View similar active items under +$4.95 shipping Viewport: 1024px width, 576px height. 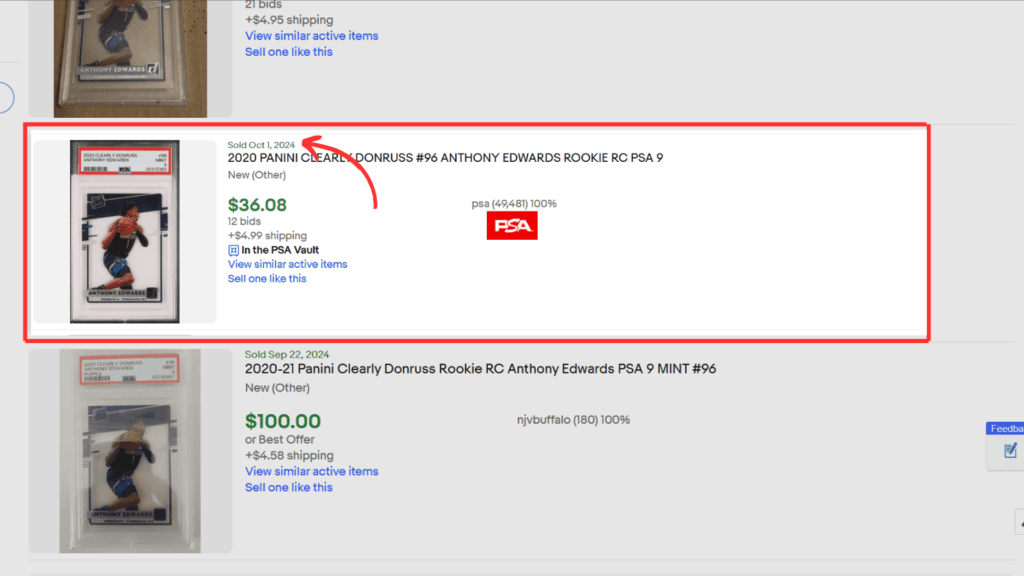pyautogui.click(x=312, y=36)
